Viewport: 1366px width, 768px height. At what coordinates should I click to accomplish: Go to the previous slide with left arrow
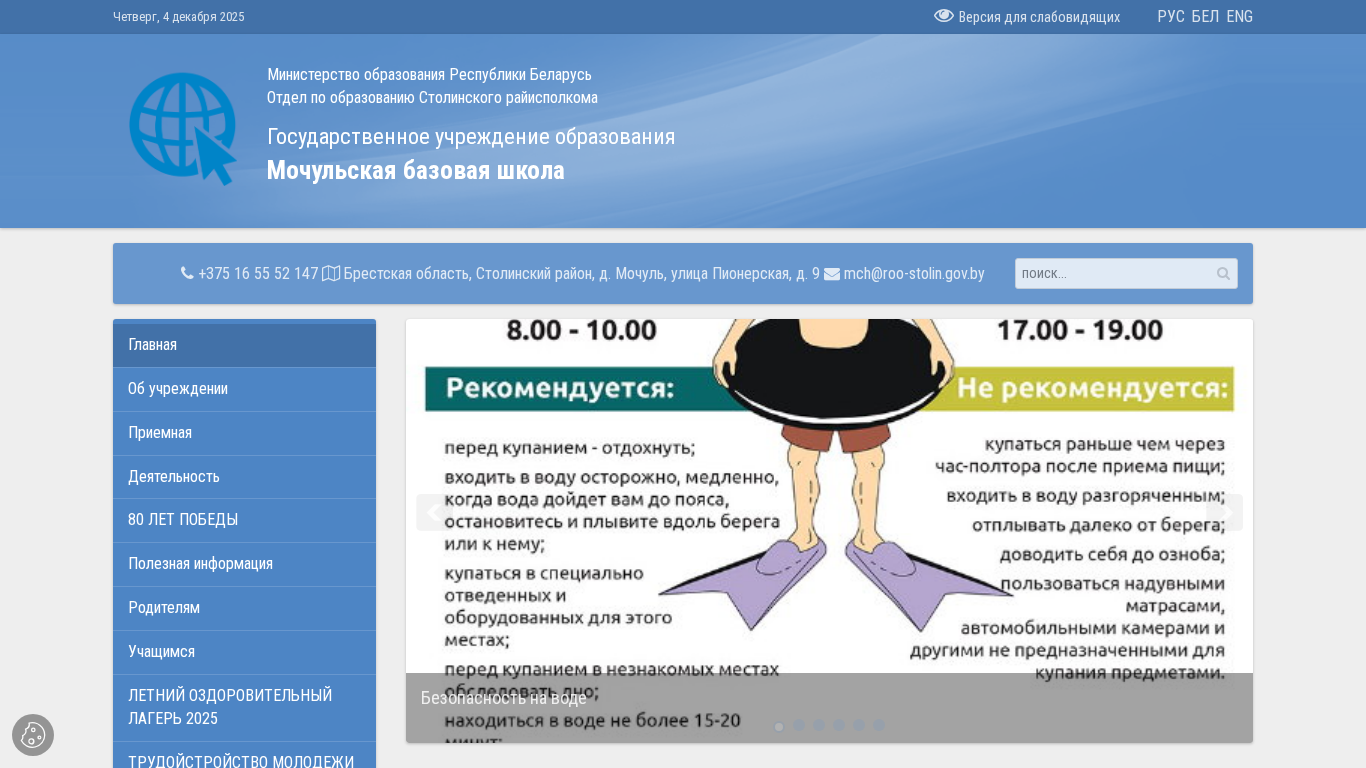coord(434,512)
